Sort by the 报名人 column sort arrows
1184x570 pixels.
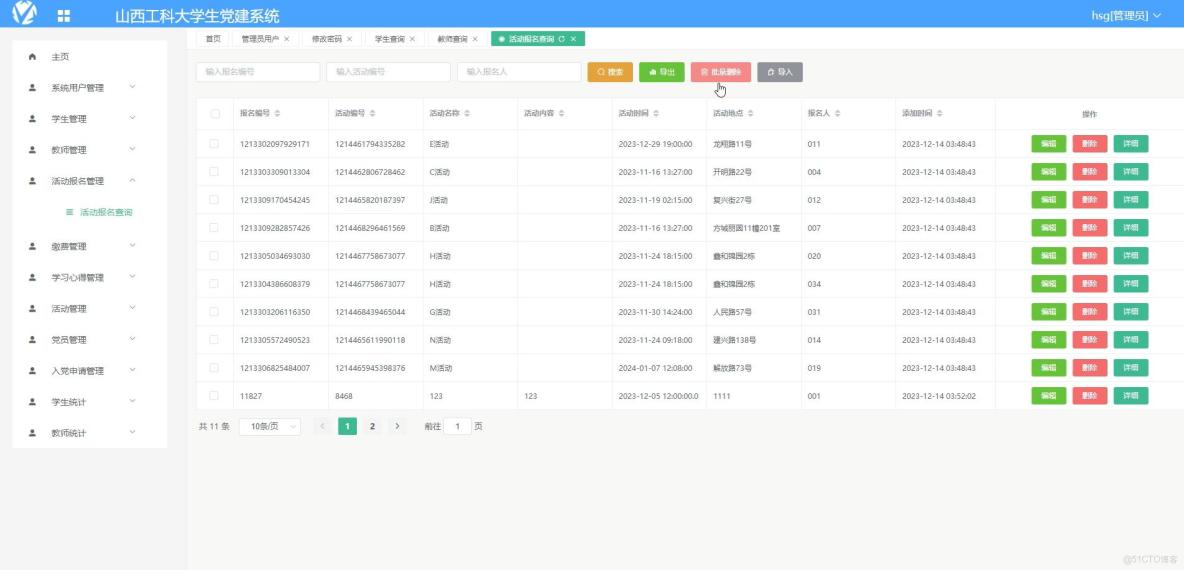pyautogui.click(x=837, y=113)
